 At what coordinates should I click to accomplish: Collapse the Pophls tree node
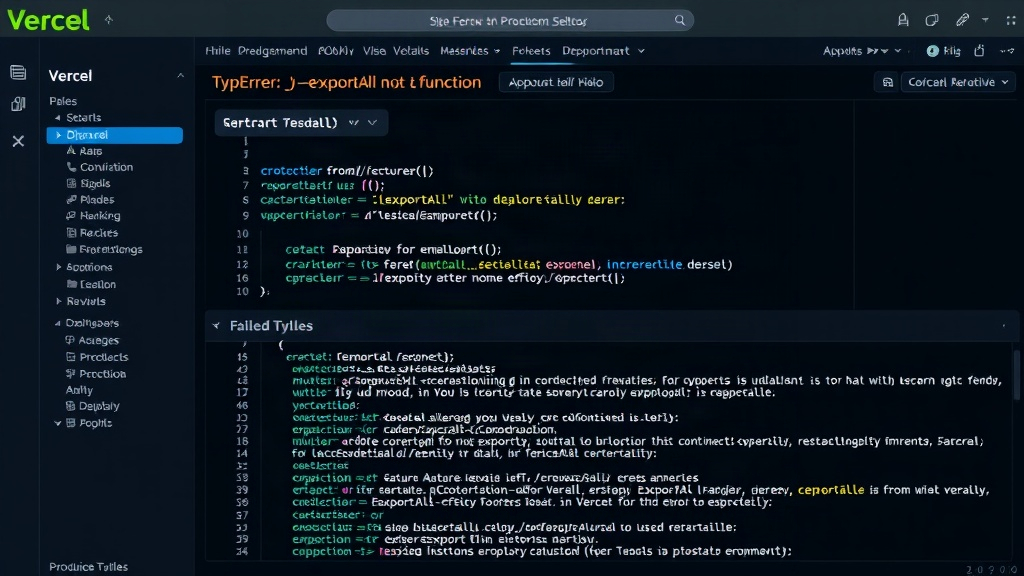click(57, 423)
